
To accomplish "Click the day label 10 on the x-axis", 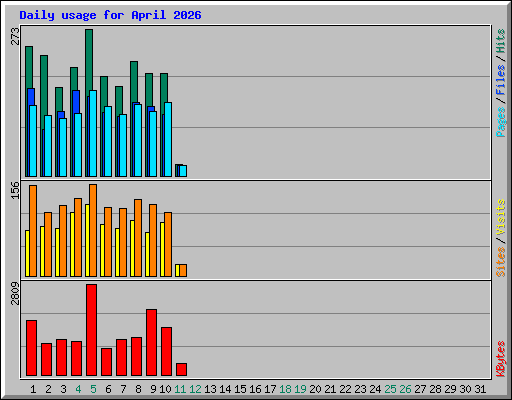I will click(x=165, y=389).
